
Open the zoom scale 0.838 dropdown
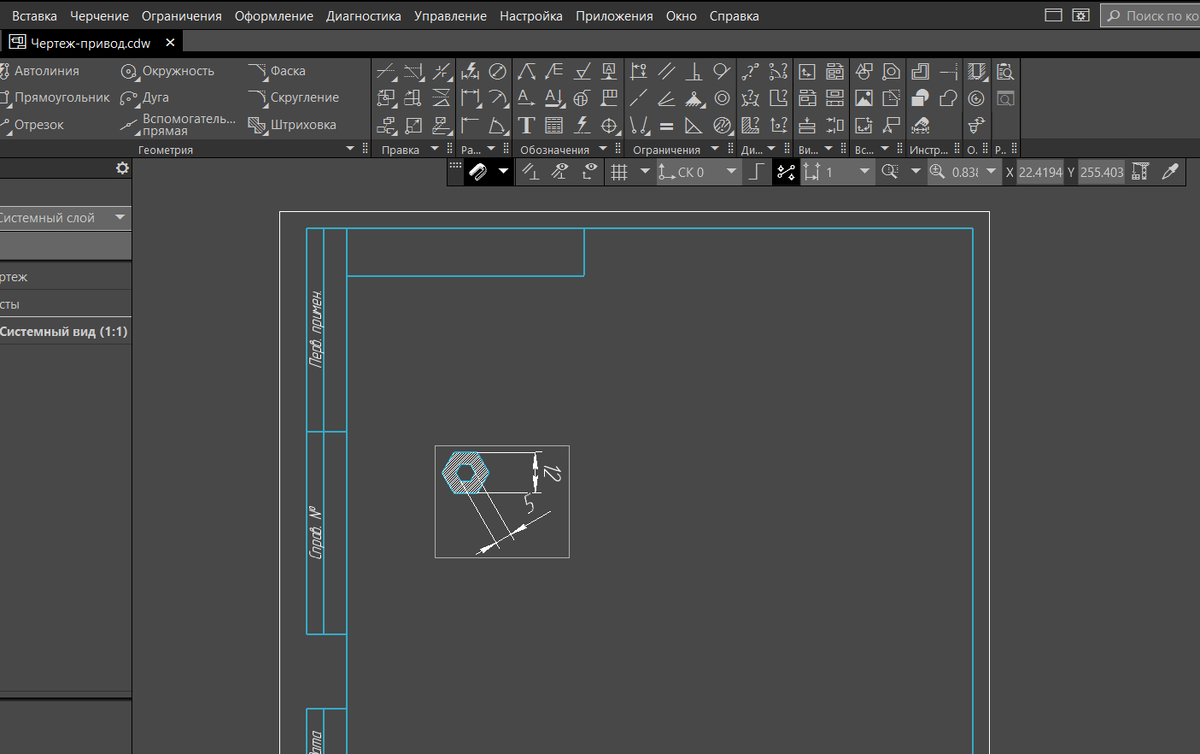point(991,172)
